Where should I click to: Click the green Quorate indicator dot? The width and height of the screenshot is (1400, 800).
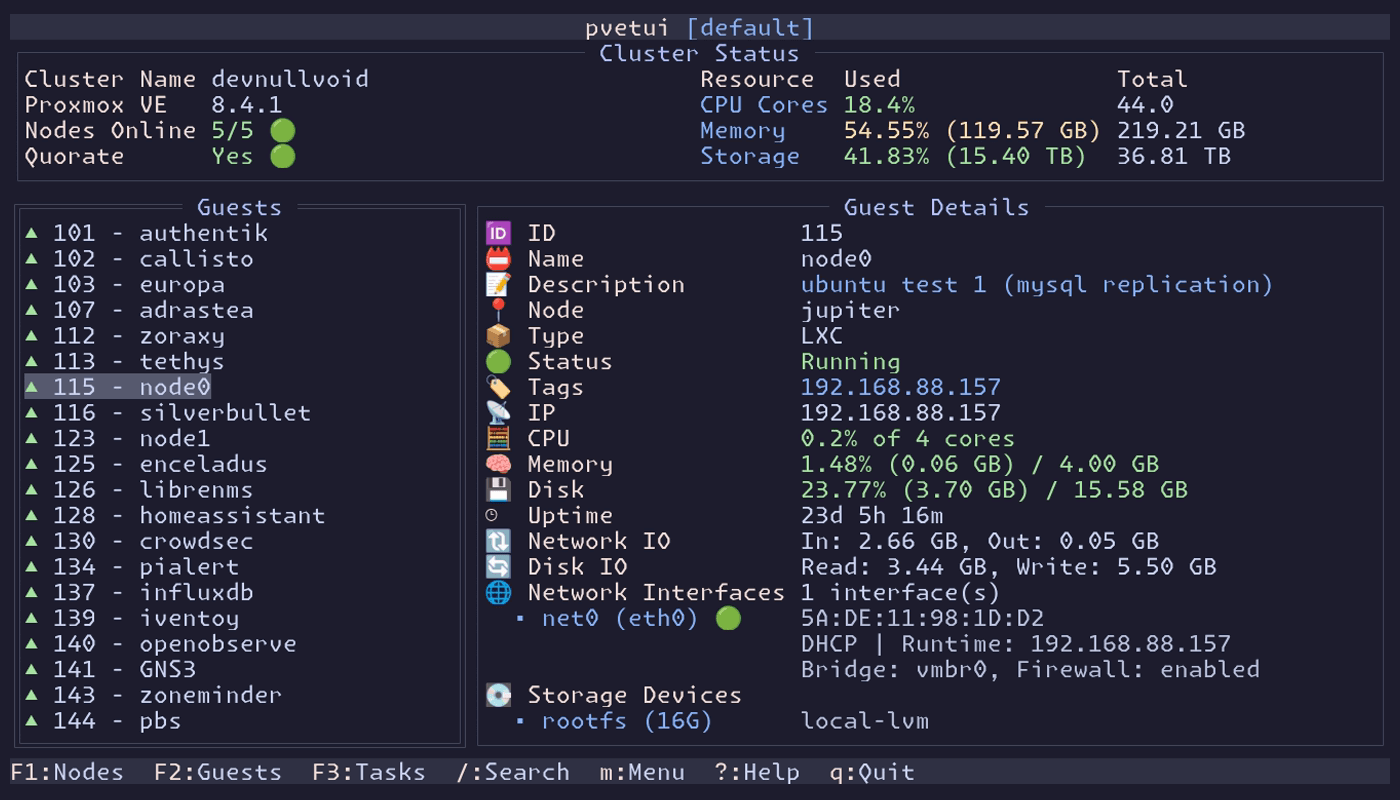[283, 157]
